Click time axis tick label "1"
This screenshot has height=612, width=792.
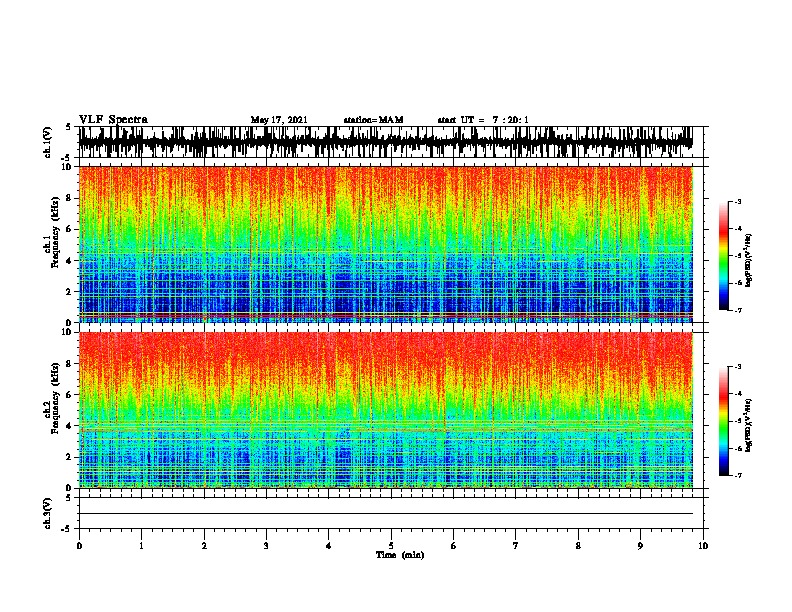(x=141, y=546)
